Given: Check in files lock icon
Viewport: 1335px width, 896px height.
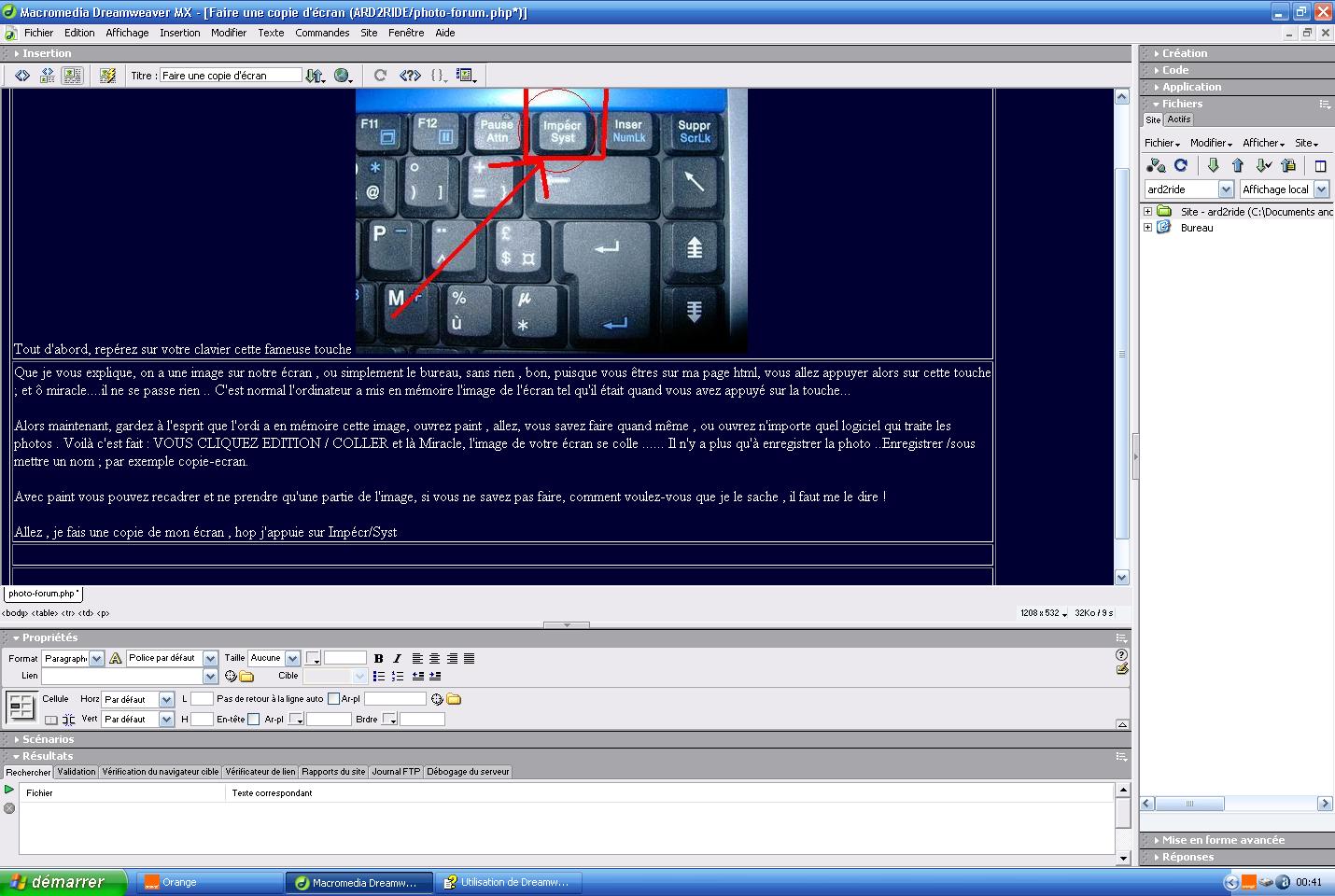Looking at the screenshot, I should (1289, 165).
